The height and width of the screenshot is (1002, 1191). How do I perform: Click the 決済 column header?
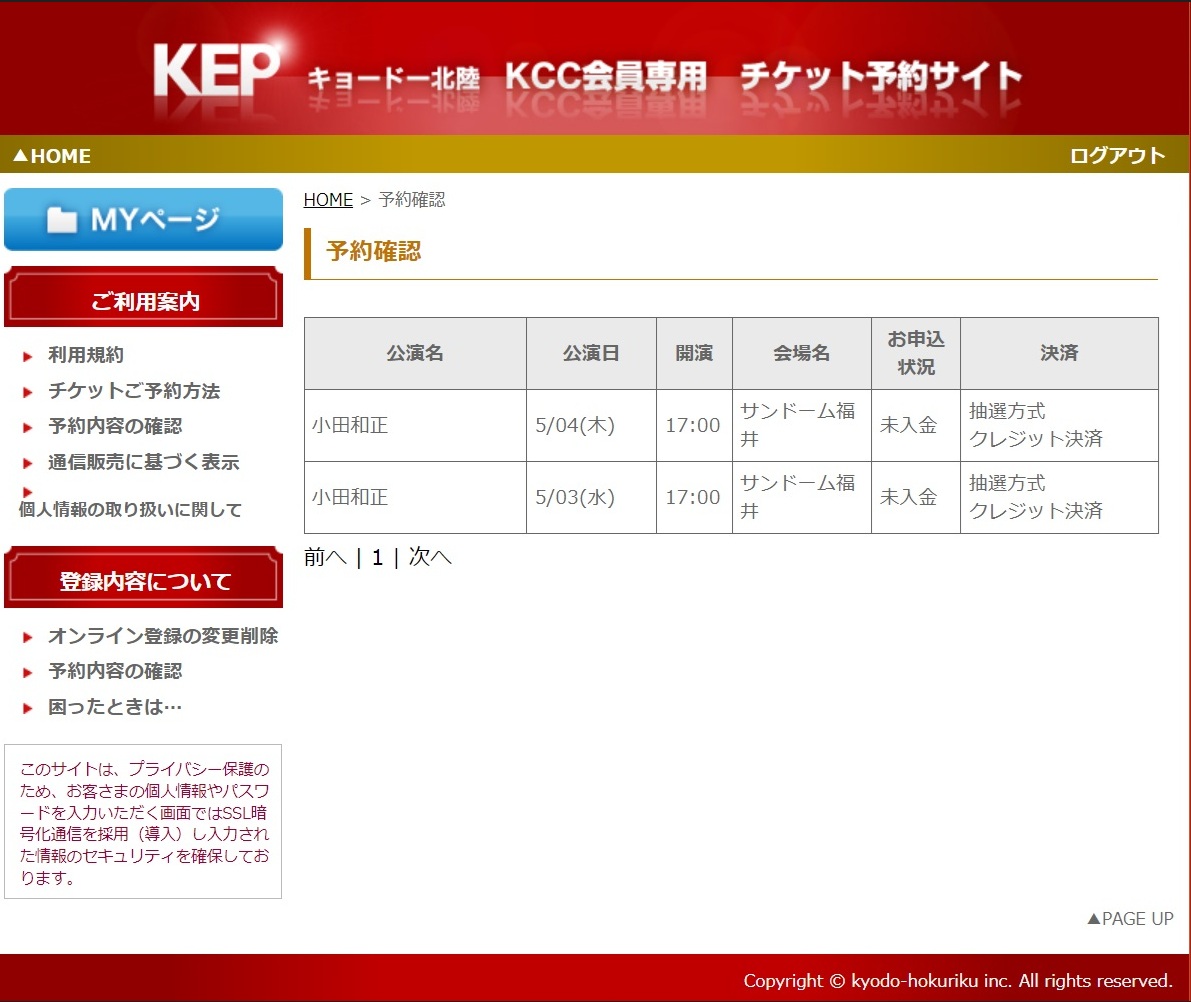pos(1059,353)
